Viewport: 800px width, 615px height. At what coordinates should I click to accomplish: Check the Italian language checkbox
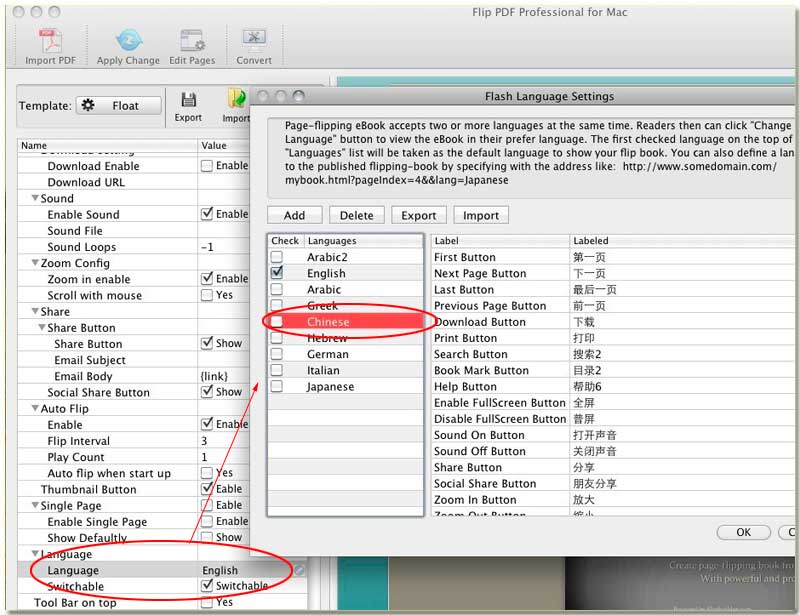point(277,370)
